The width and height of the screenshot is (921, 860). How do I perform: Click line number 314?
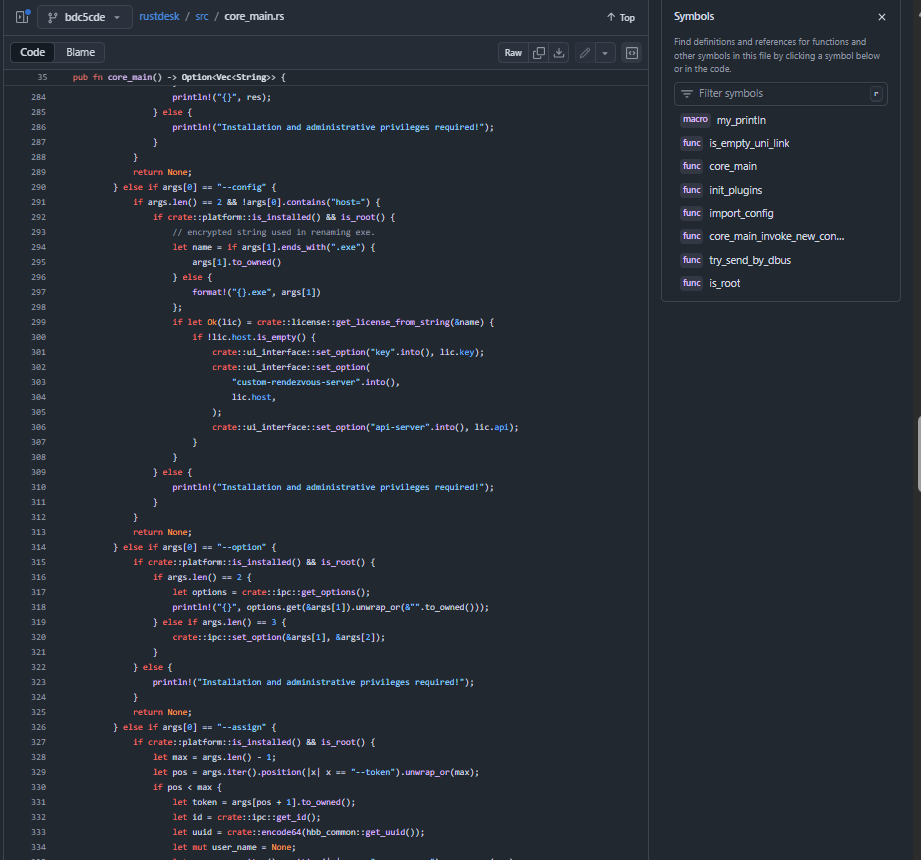pos(38,547)
